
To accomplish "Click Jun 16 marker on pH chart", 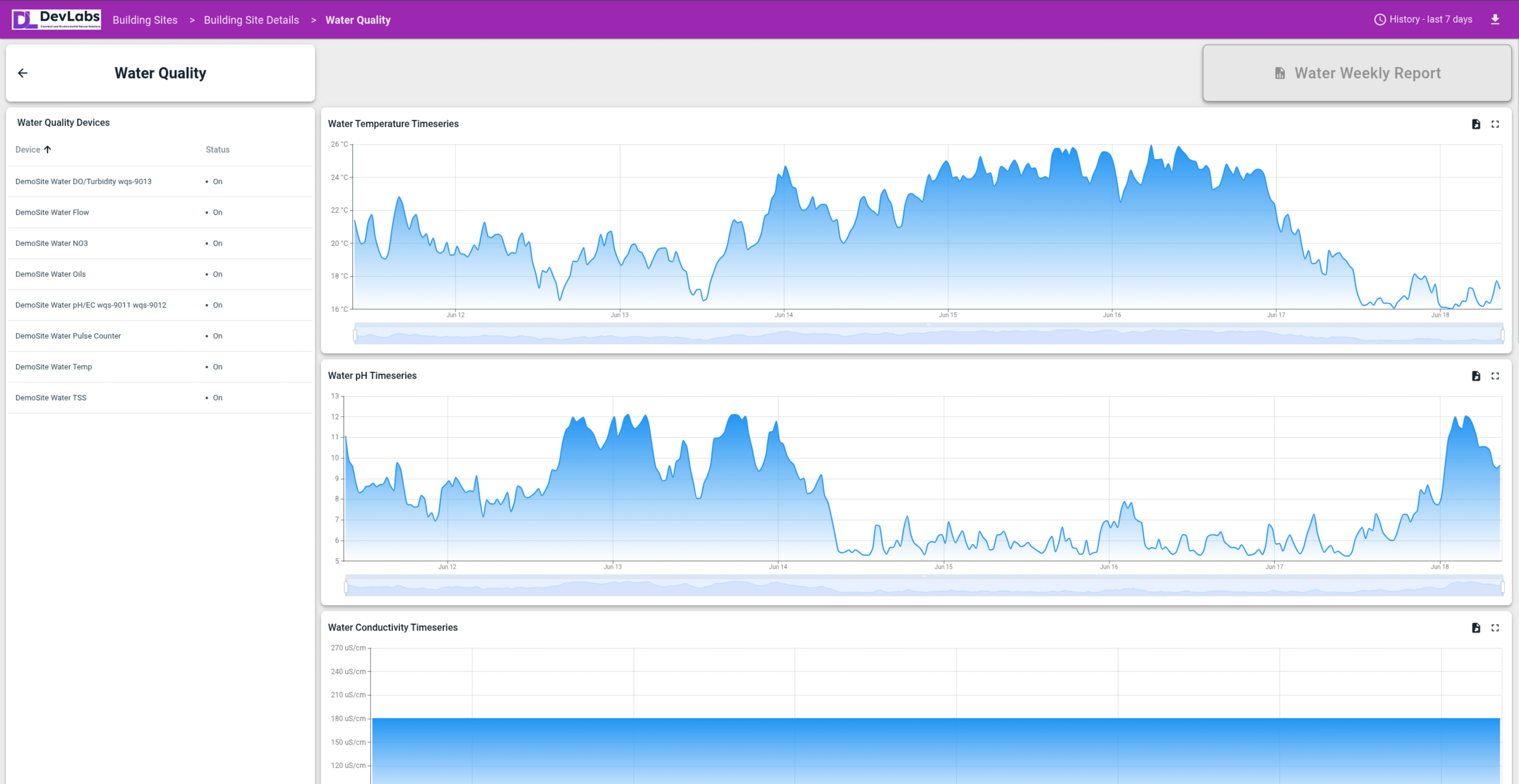I will (1108, 567).
